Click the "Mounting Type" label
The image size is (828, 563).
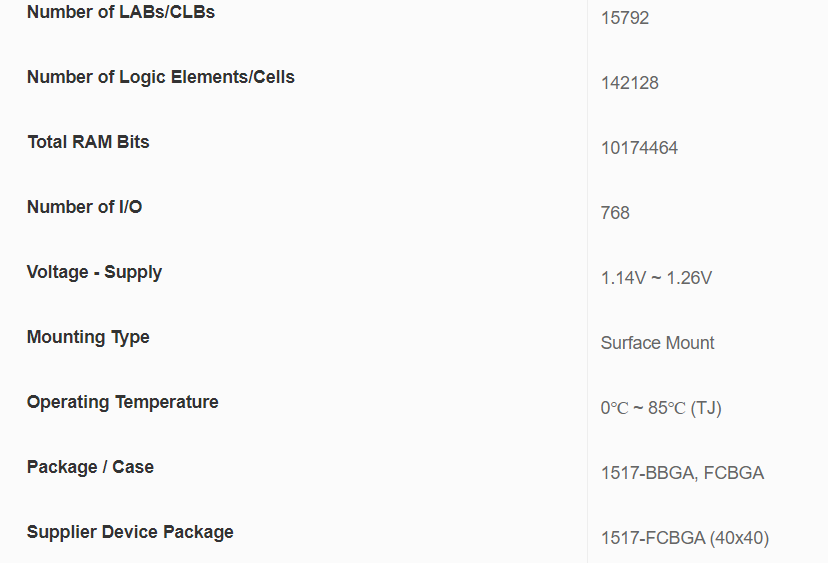88,337
